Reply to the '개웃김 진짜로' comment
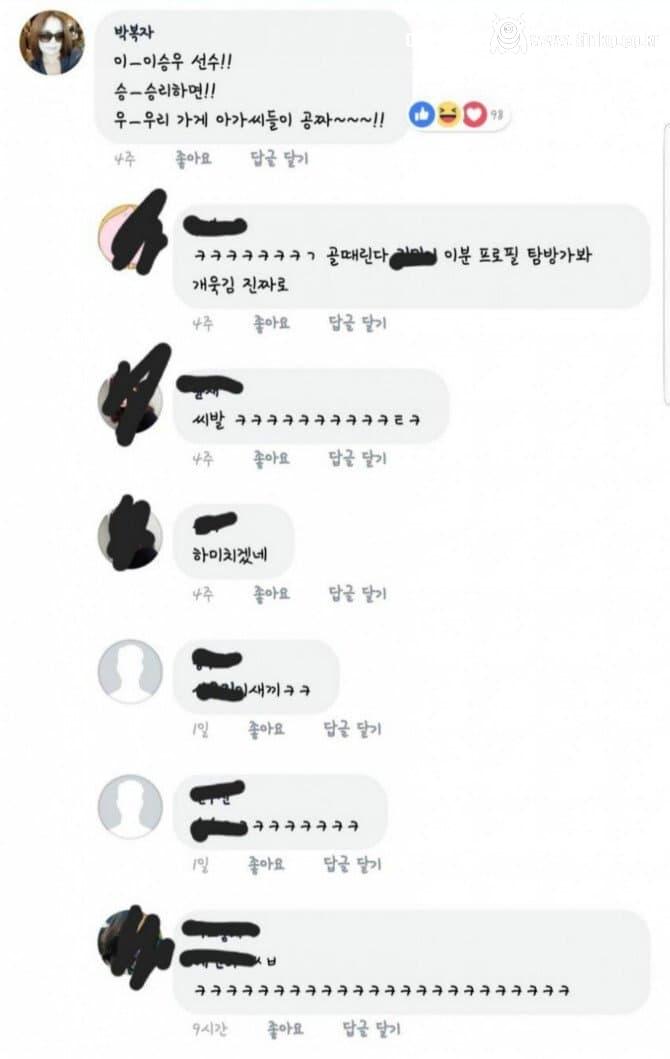The width and height of the screenshot is (670, 1059). [x=357, y=324]
